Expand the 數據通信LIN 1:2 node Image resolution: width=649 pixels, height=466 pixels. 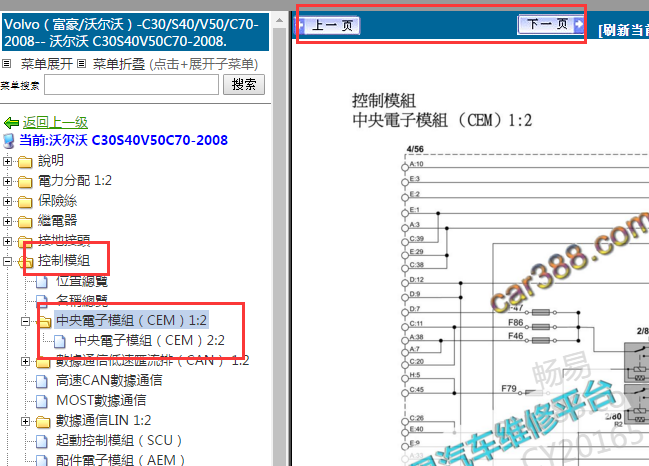point(25,421)
